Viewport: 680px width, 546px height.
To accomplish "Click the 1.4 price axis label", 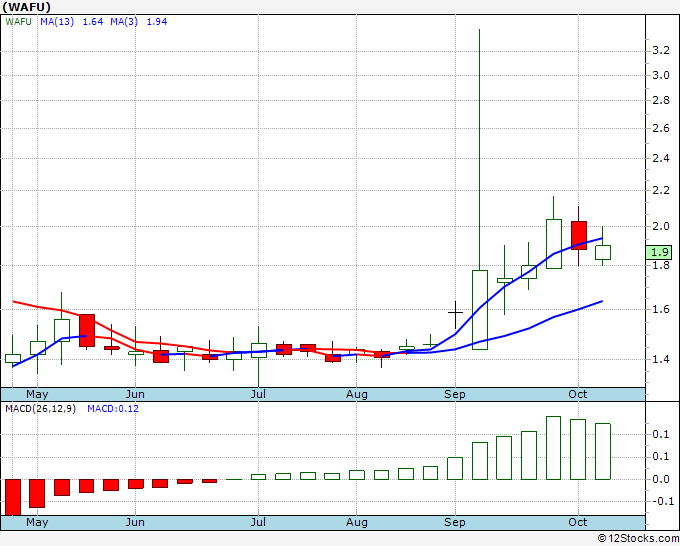I will [660, 359].
